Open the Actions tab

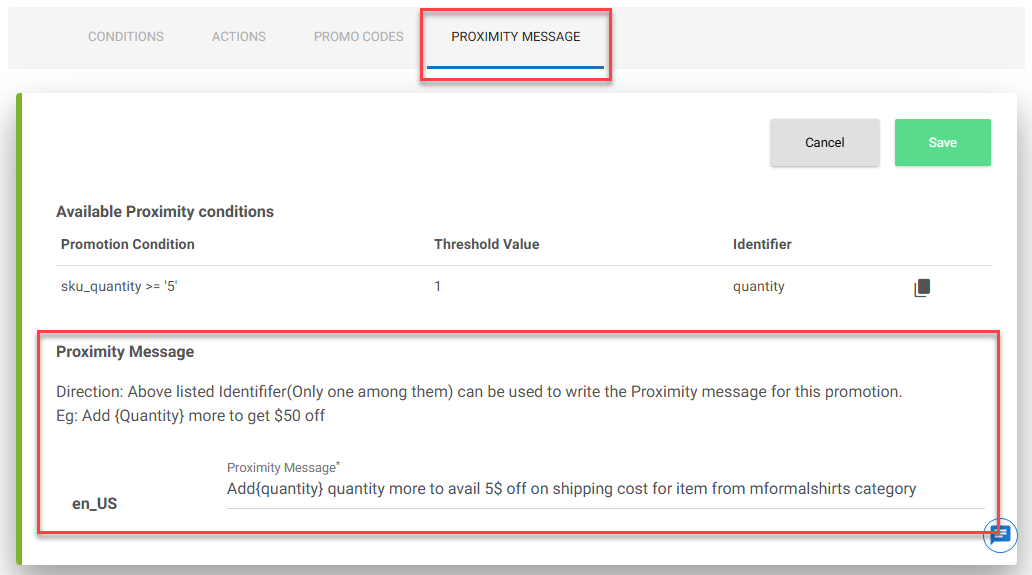pos(239,37)
